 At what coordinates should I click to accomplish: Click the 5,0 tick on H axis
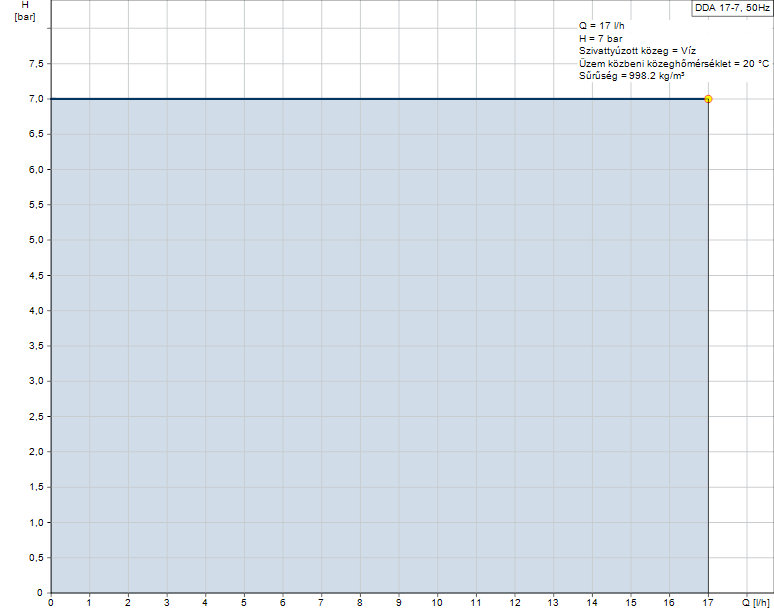pyautogui.click(x=35, y=240)
